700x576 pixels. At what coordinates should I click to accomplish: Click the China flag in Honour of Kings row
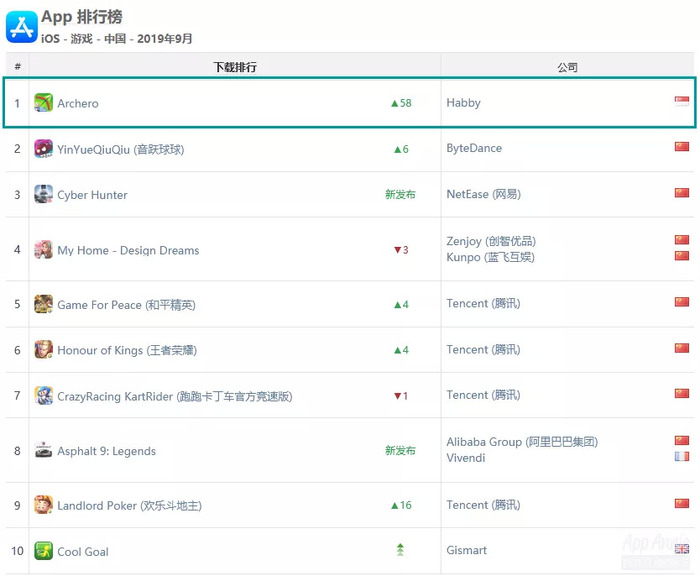(x=682, y=348)
